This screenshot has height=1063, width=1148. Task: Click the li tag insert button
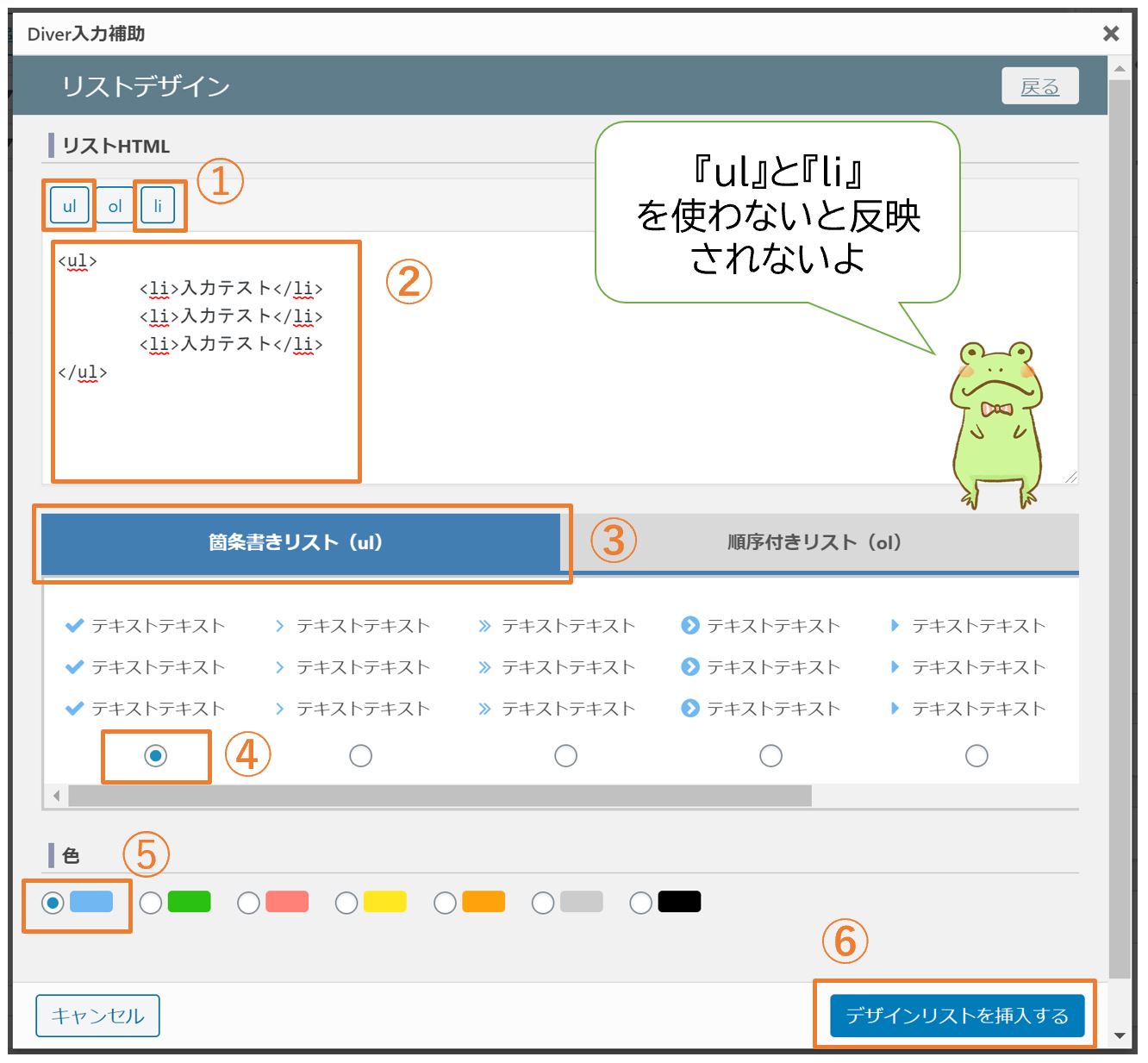[x=158, y=206]
